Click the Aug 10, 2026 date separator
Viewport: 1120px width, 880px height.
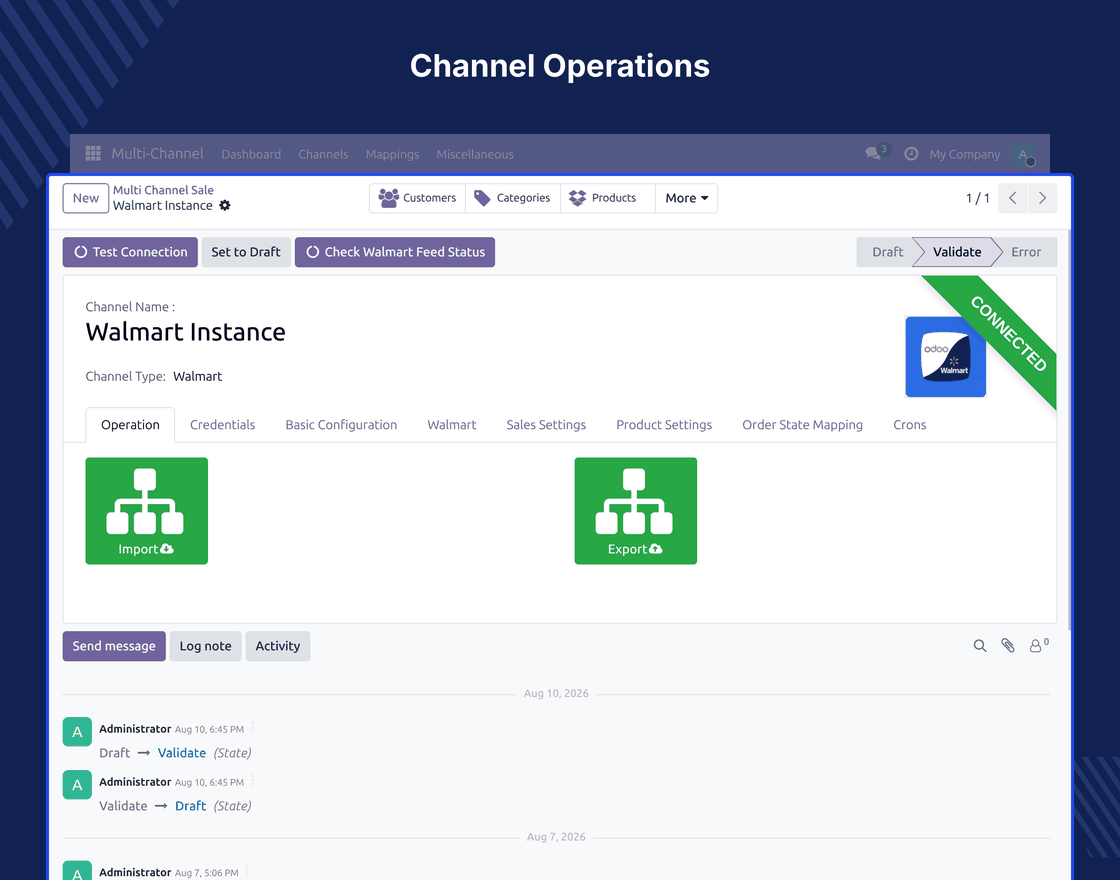coord(556,694)
